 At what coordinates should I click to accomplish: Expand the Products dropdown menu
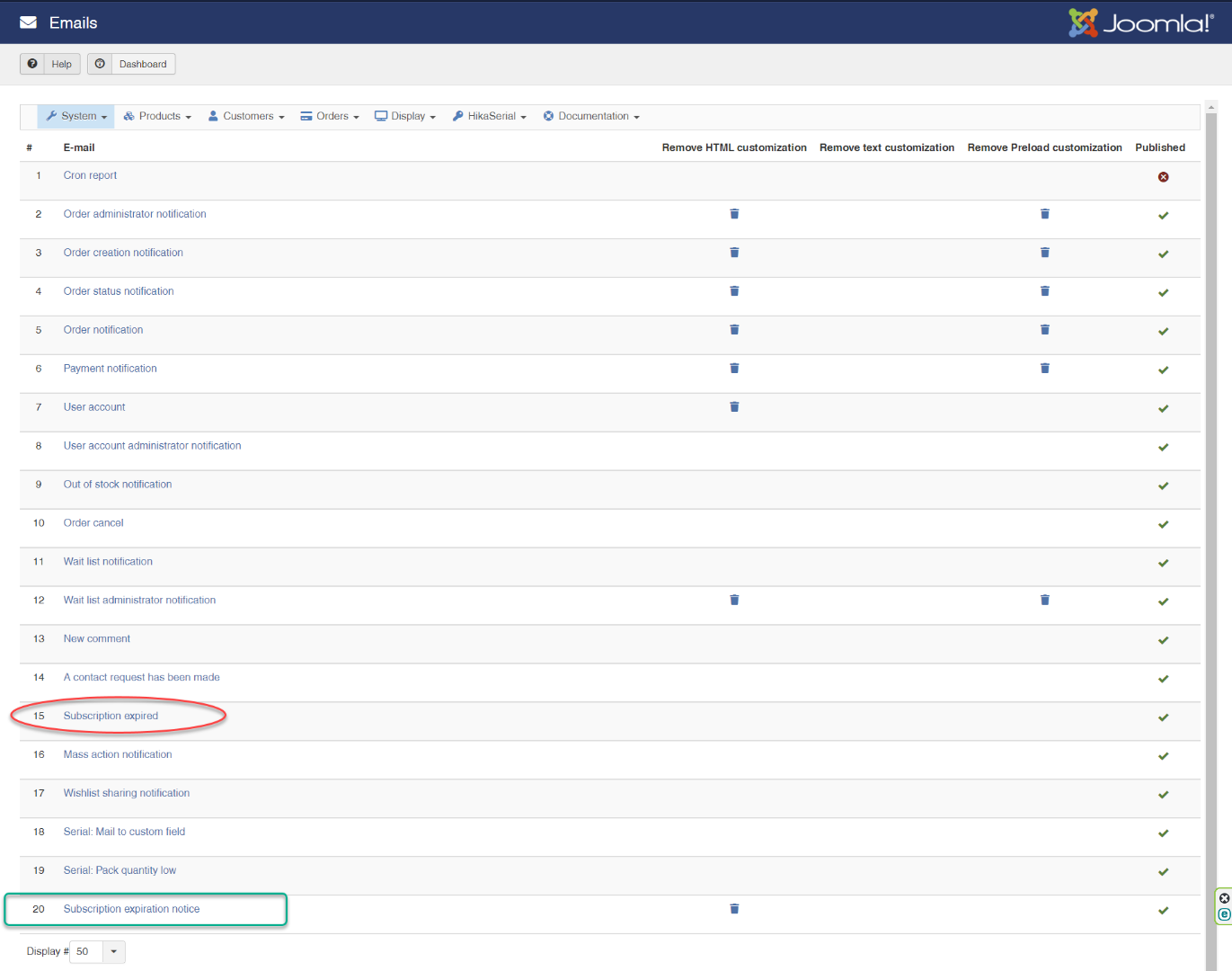(x=158, y=116)
